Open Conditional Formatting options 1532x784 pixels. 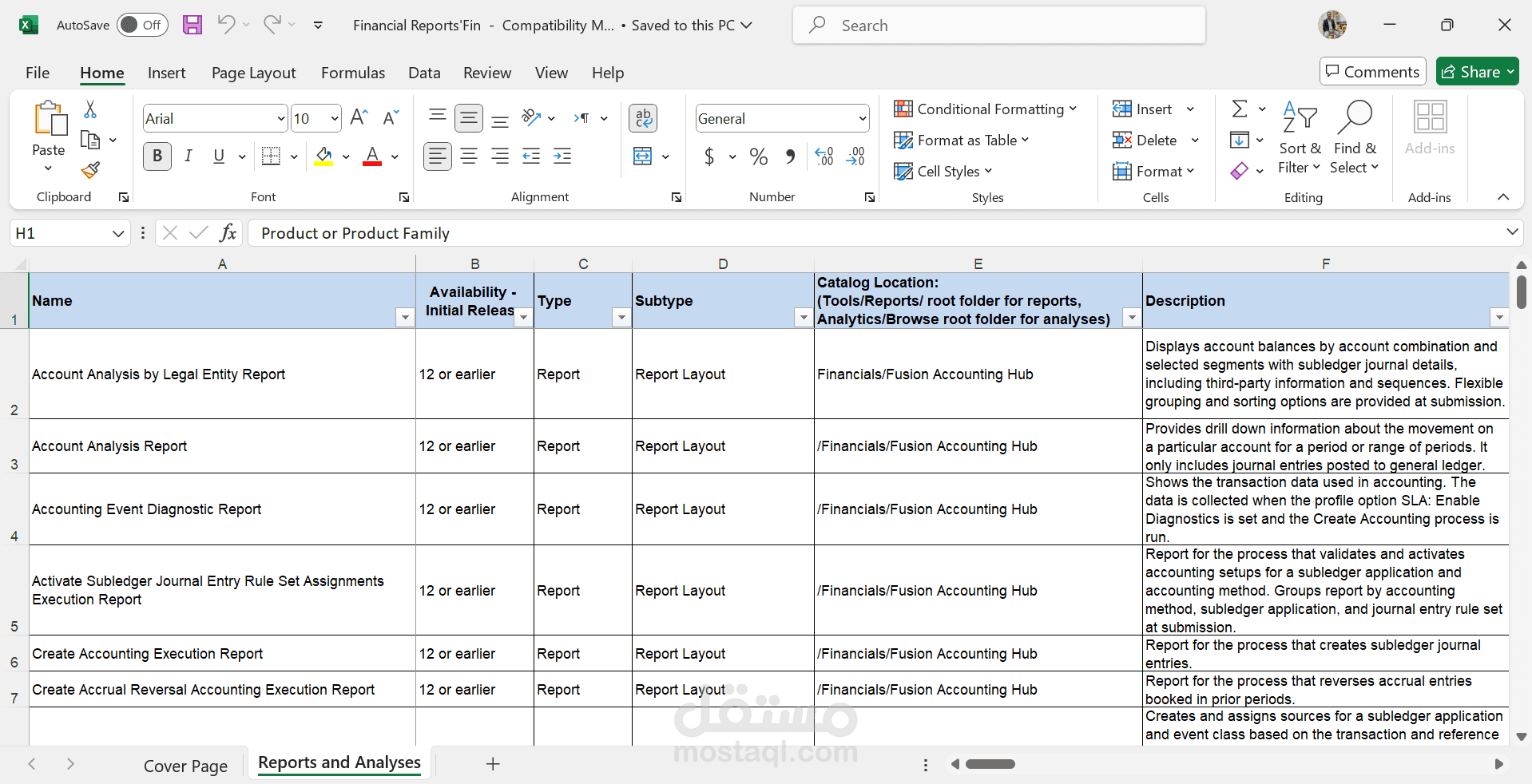pyautogui.click(x=986, y=109)
